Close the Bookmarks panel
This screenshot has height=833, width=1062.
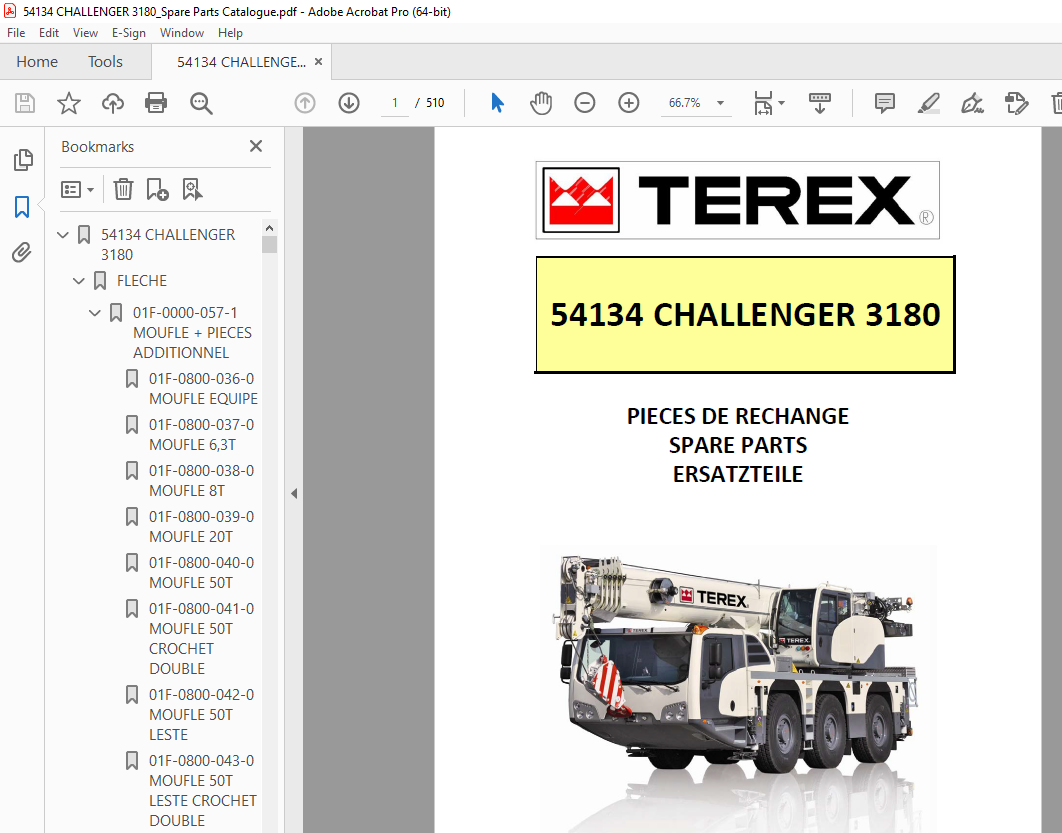[x=255, y=146]
